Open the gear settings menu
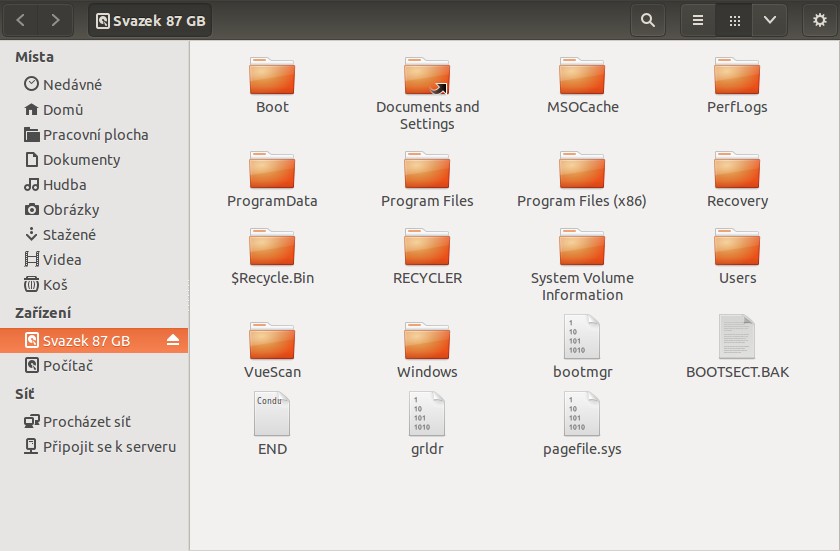 pos(820,20)
